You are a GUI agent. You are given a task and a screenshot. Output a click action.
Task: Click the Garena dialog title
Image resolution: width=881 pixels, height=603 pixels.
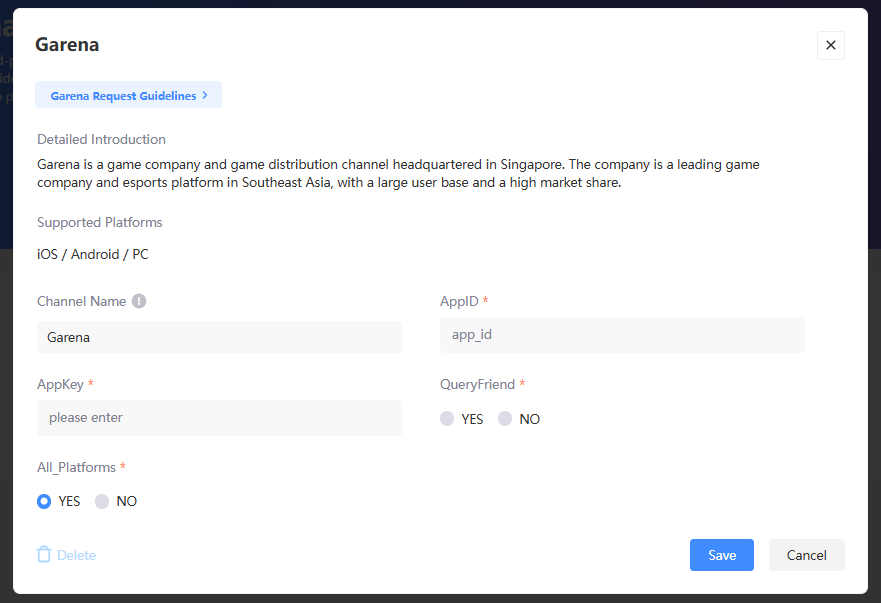click(67, 44)
